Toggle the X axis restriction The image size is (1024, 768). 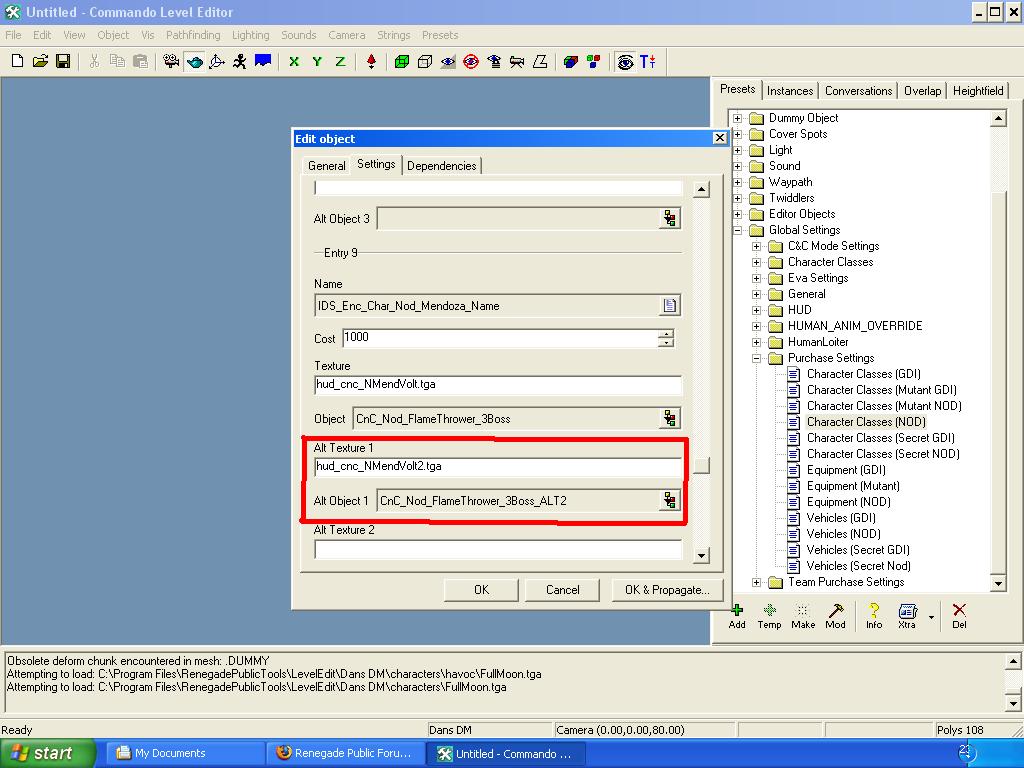tap(294, 62)
